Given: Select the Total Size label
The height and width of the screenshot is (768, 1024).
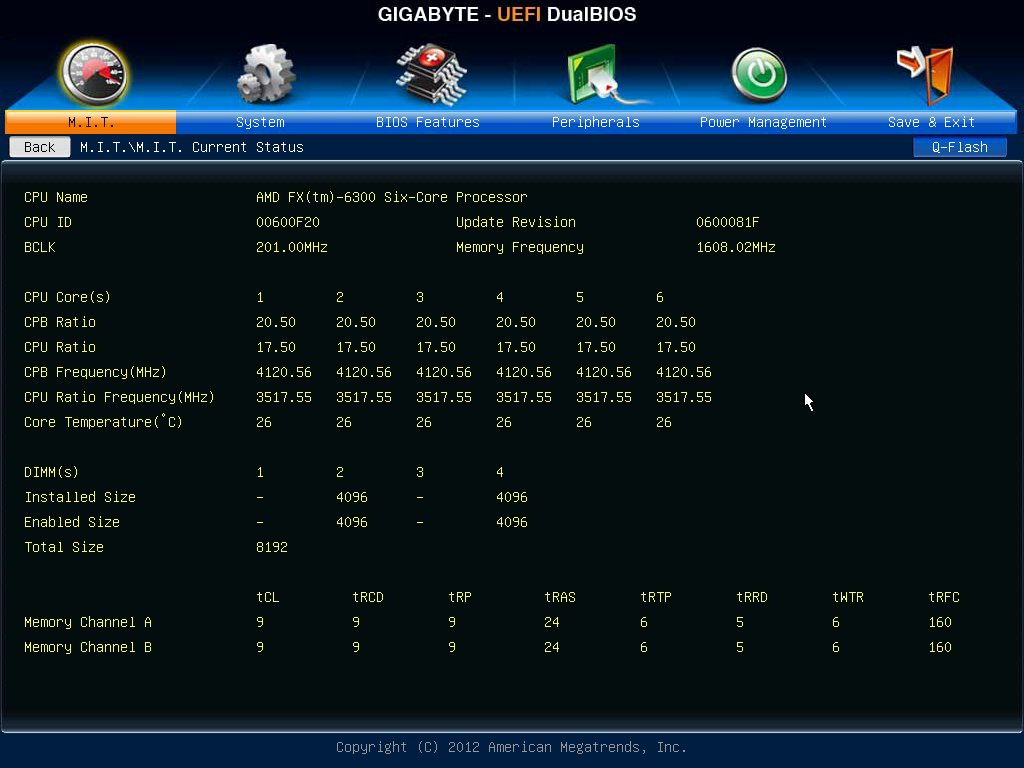Looking at the screenshot, I should pos(63,547).
